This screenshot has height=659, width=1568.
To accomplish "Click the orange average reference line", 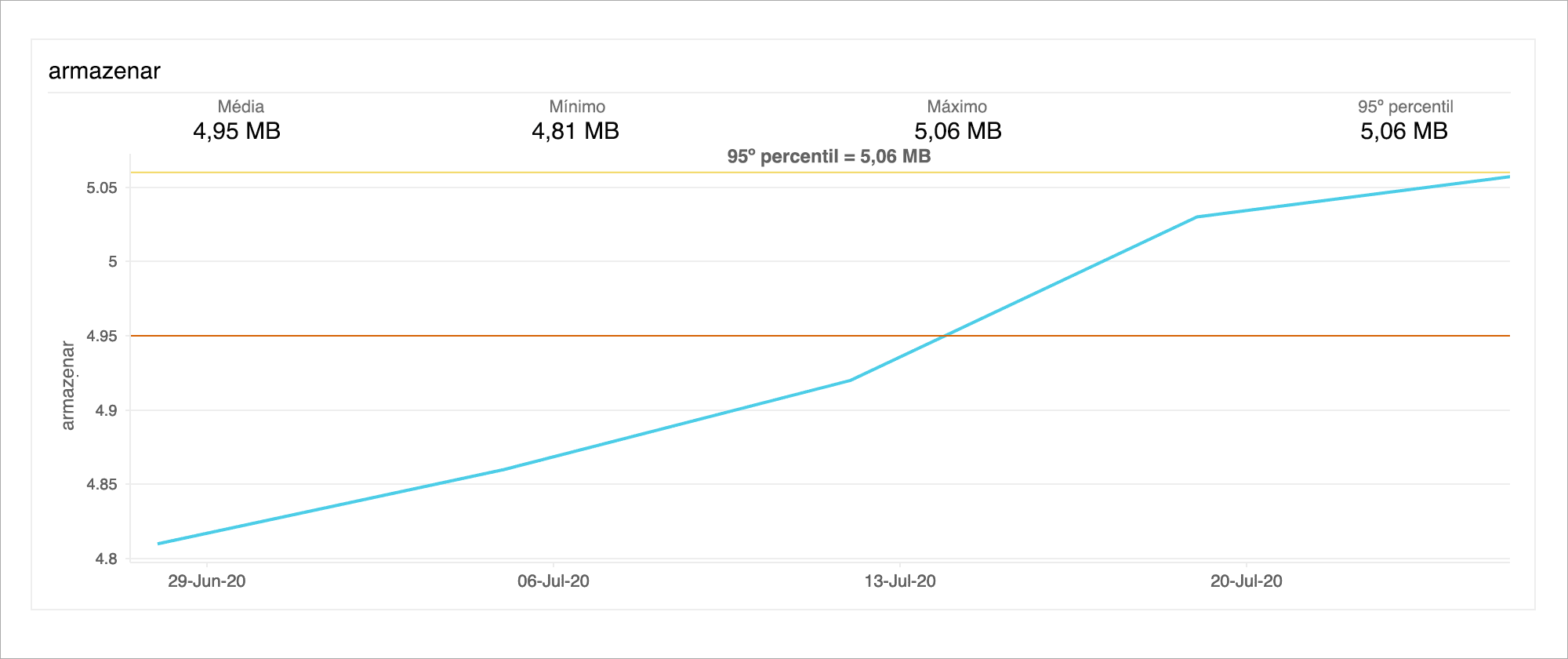I will (x=470, y=336).
